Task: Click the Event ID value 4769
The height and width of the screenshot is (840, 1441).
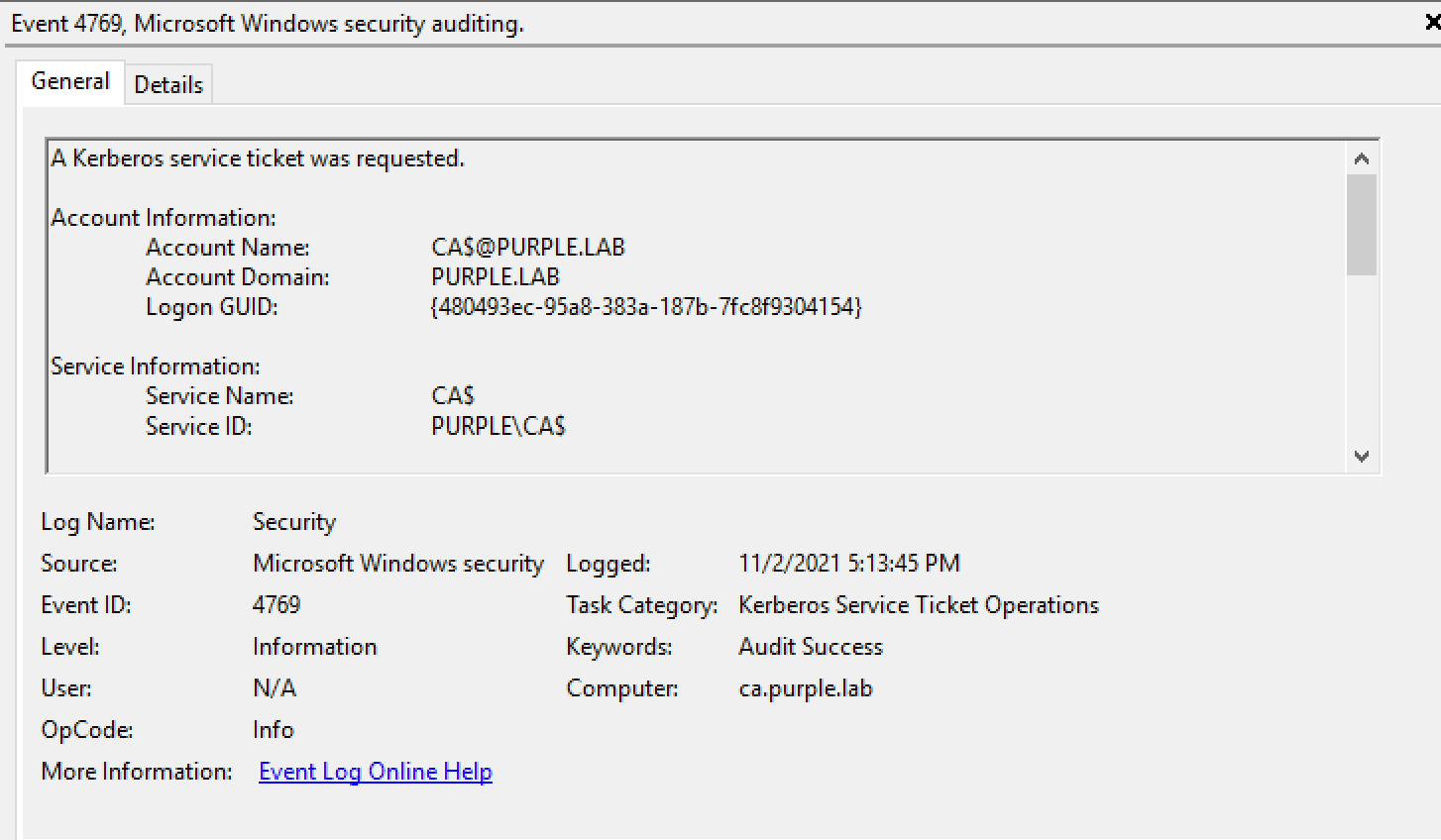Action: point(277,605)
